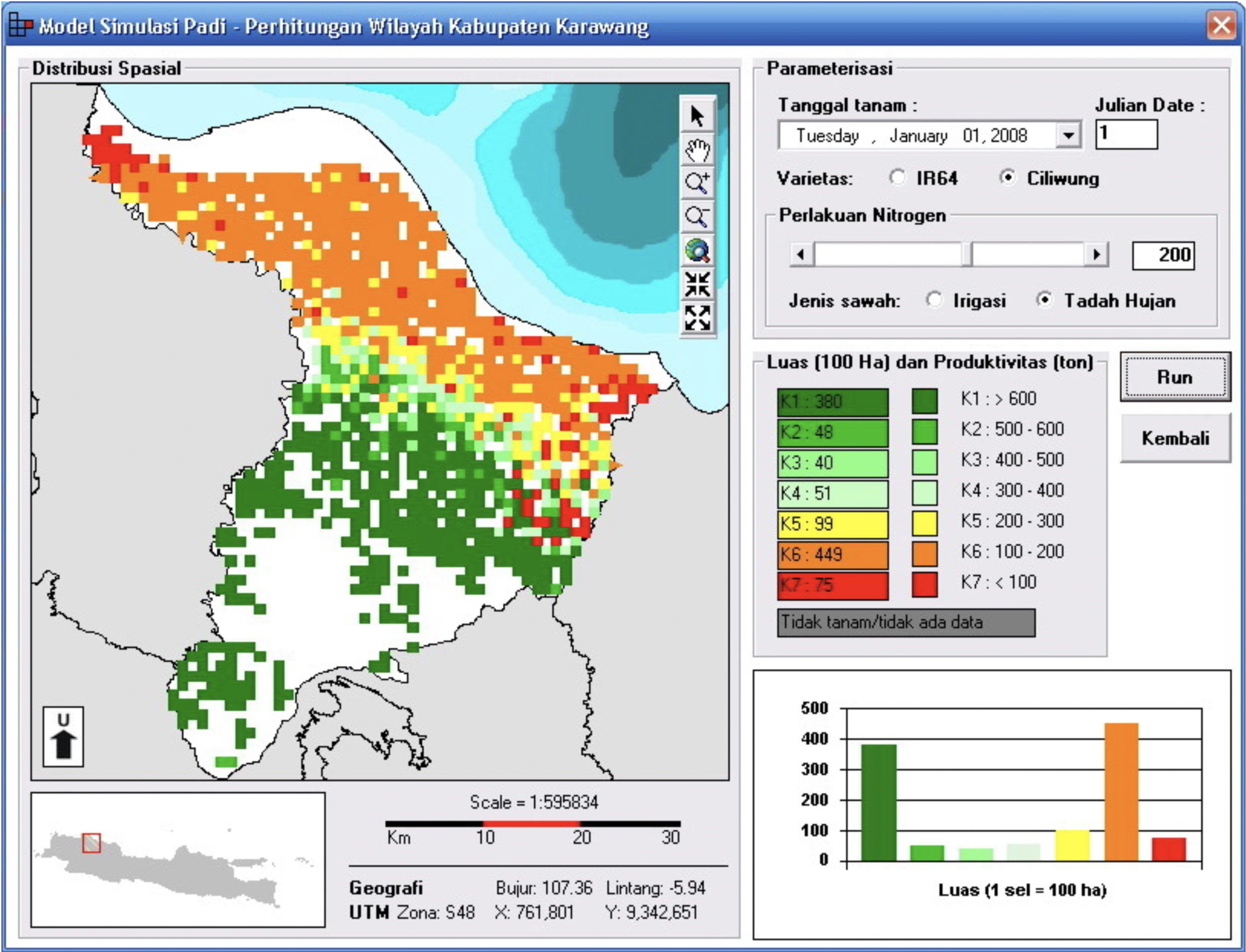Choose Irigasi as jenis sawah
This screenshot has width=1246, height=952.
(x=934, y=300)
